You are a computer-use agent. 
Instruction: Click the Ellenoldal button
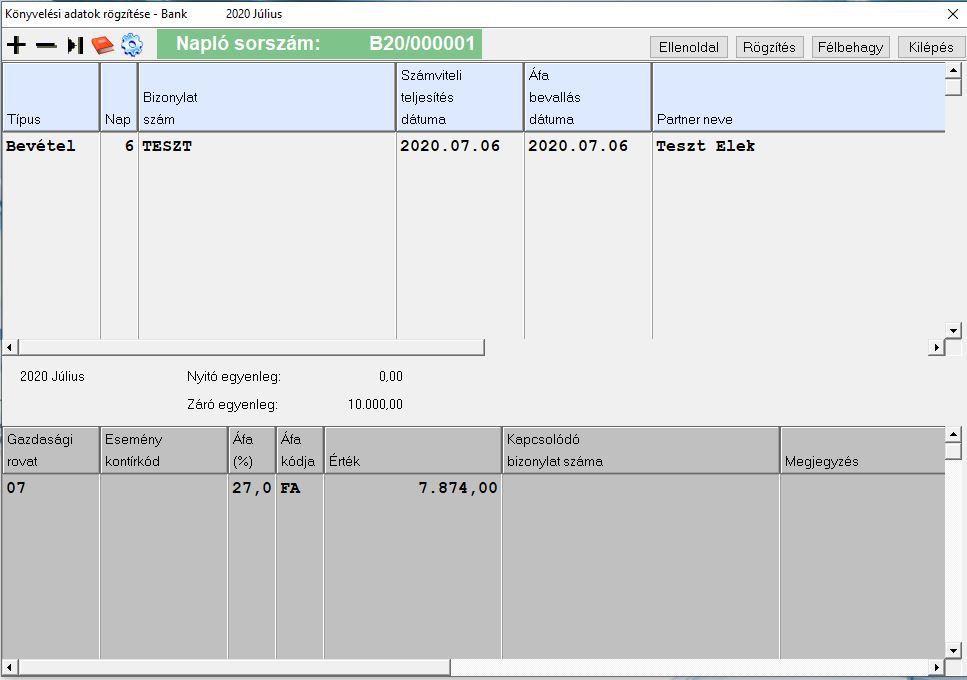coord(689,47)
